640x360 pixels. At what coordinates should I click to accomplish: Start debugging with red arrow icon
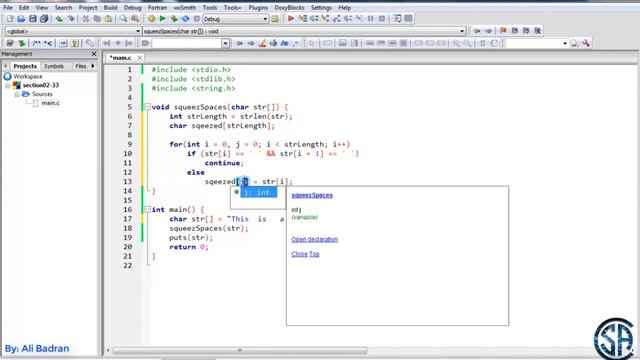coord(291,19)
